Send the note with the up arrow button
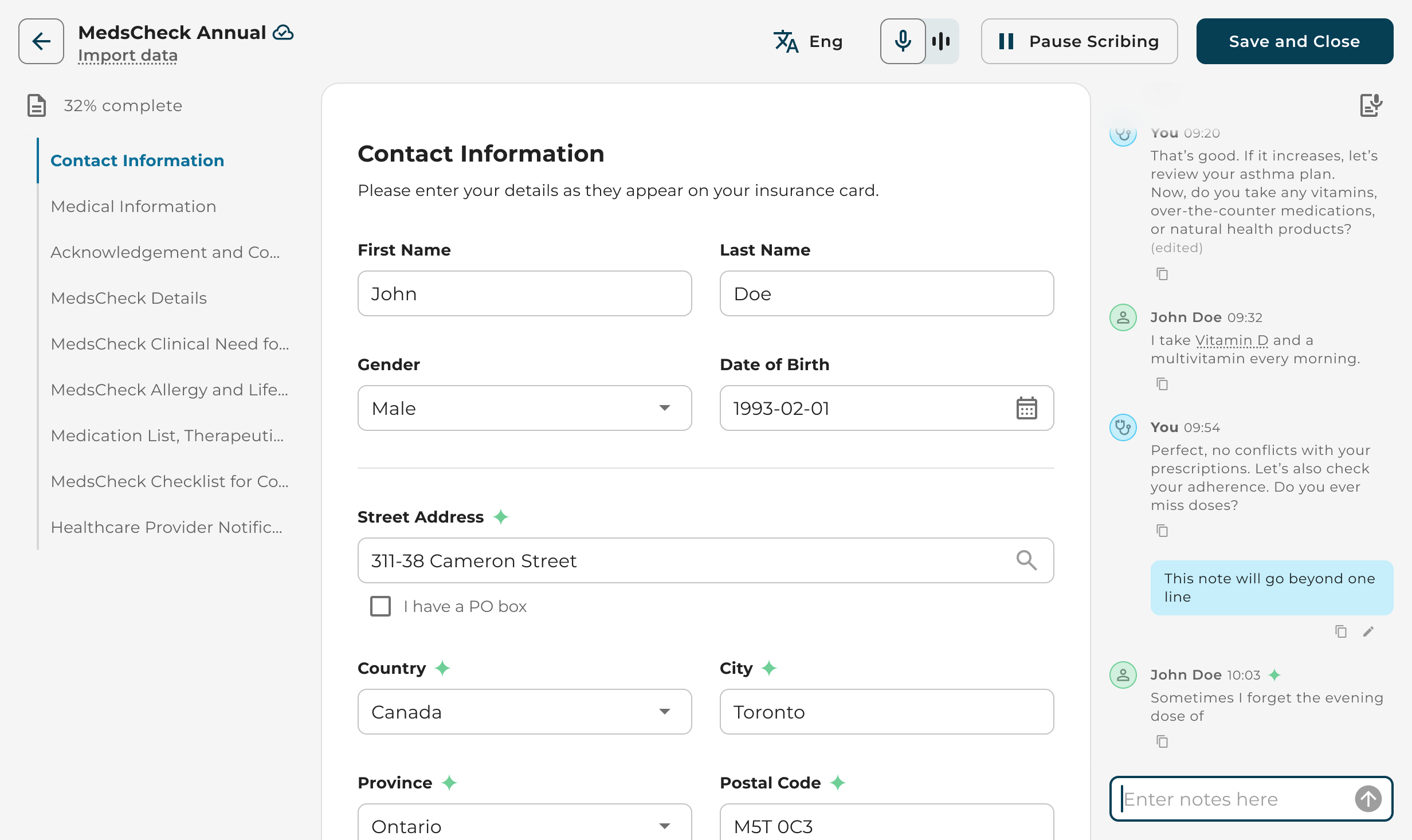1412x840 pixels. 1368,799
